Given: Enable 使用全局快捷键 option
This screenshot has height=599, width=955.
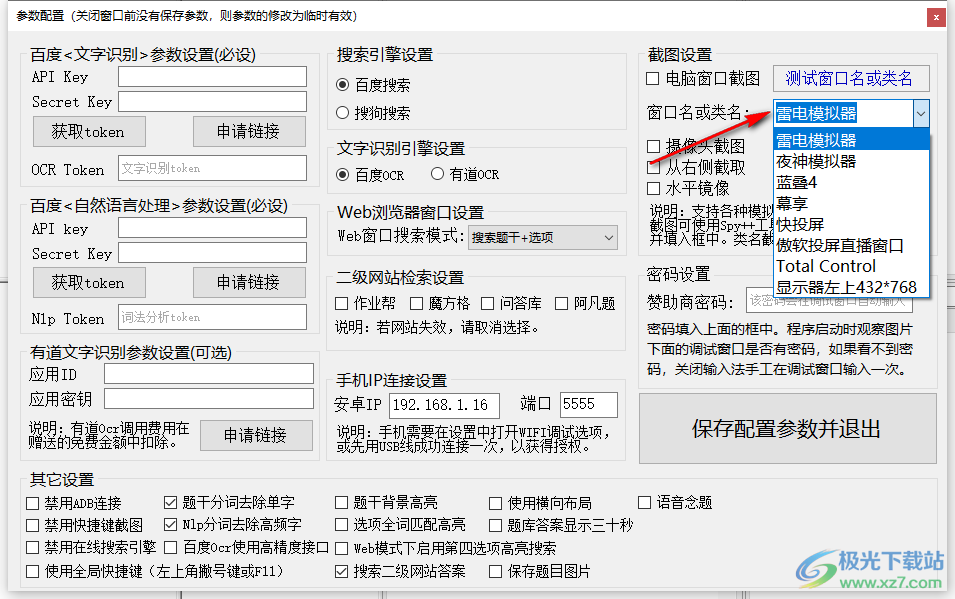Looking at the screenshot, I should pyautogui.click(x=33, y=572).
